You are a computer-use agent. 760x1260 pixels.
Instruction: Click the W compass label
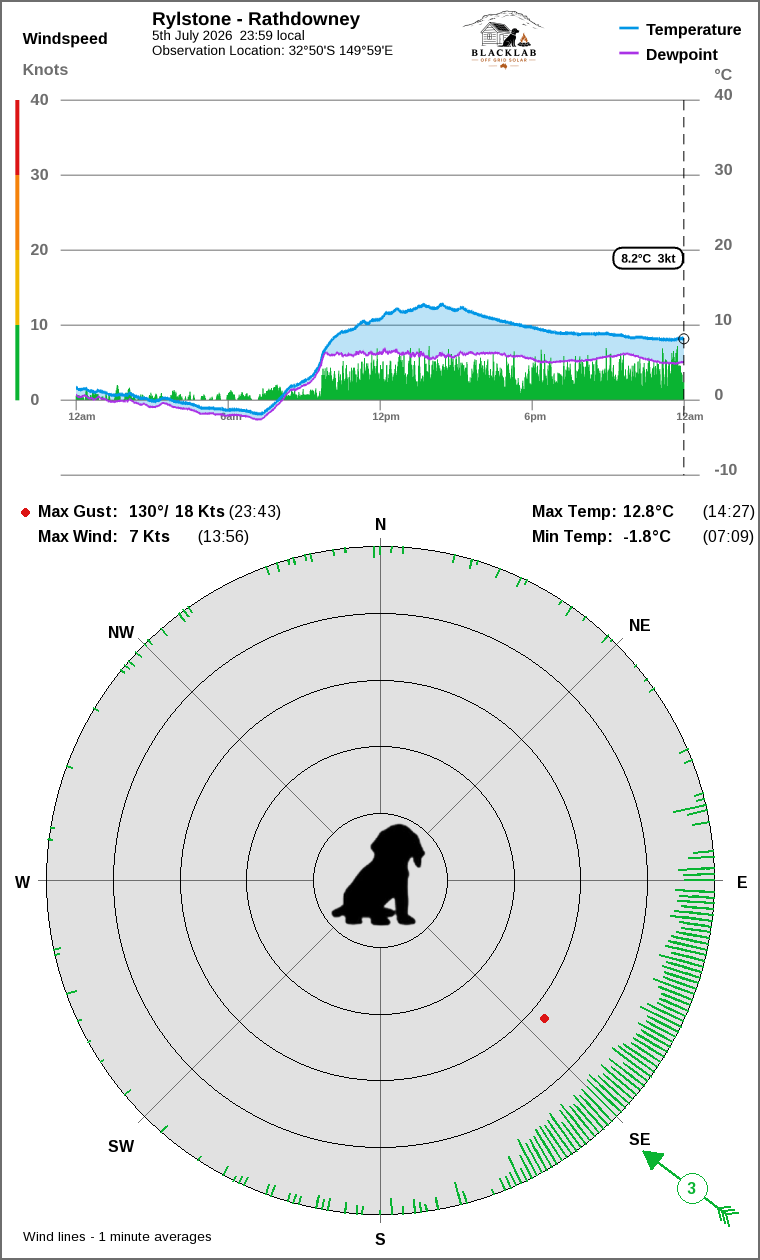tap(22, 882)
